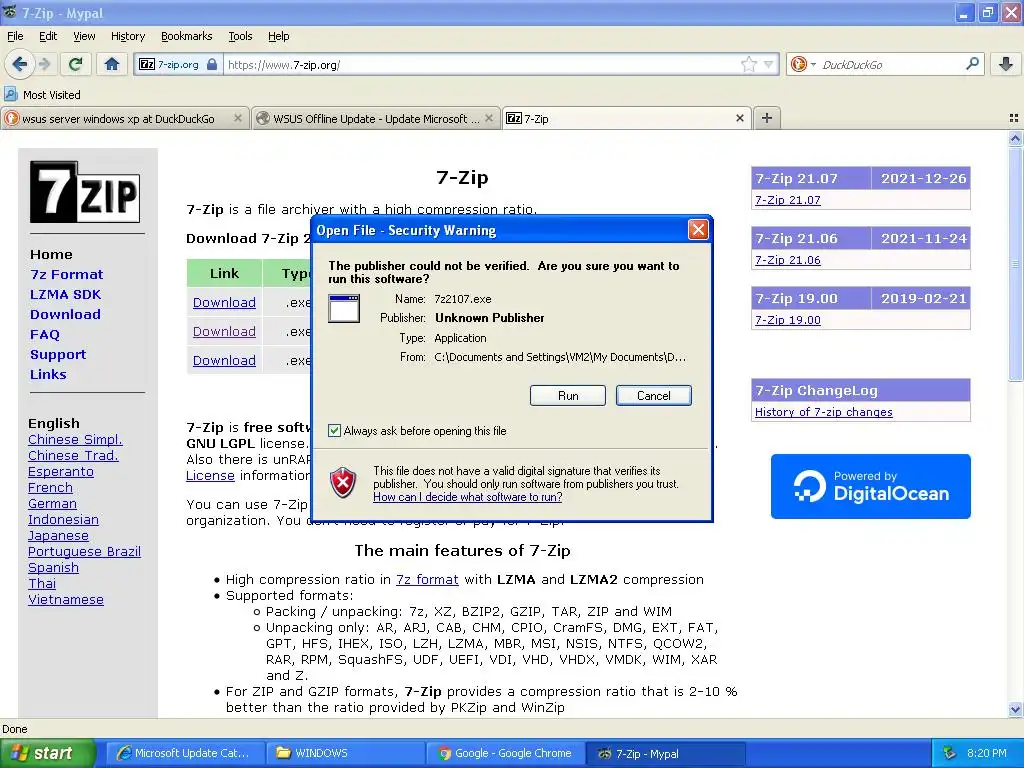Switch language to Portuguese Brazil
Image resolution: width=1024 pixels, height=768 pixels.
pyautogui.click(x=84, y=552)
